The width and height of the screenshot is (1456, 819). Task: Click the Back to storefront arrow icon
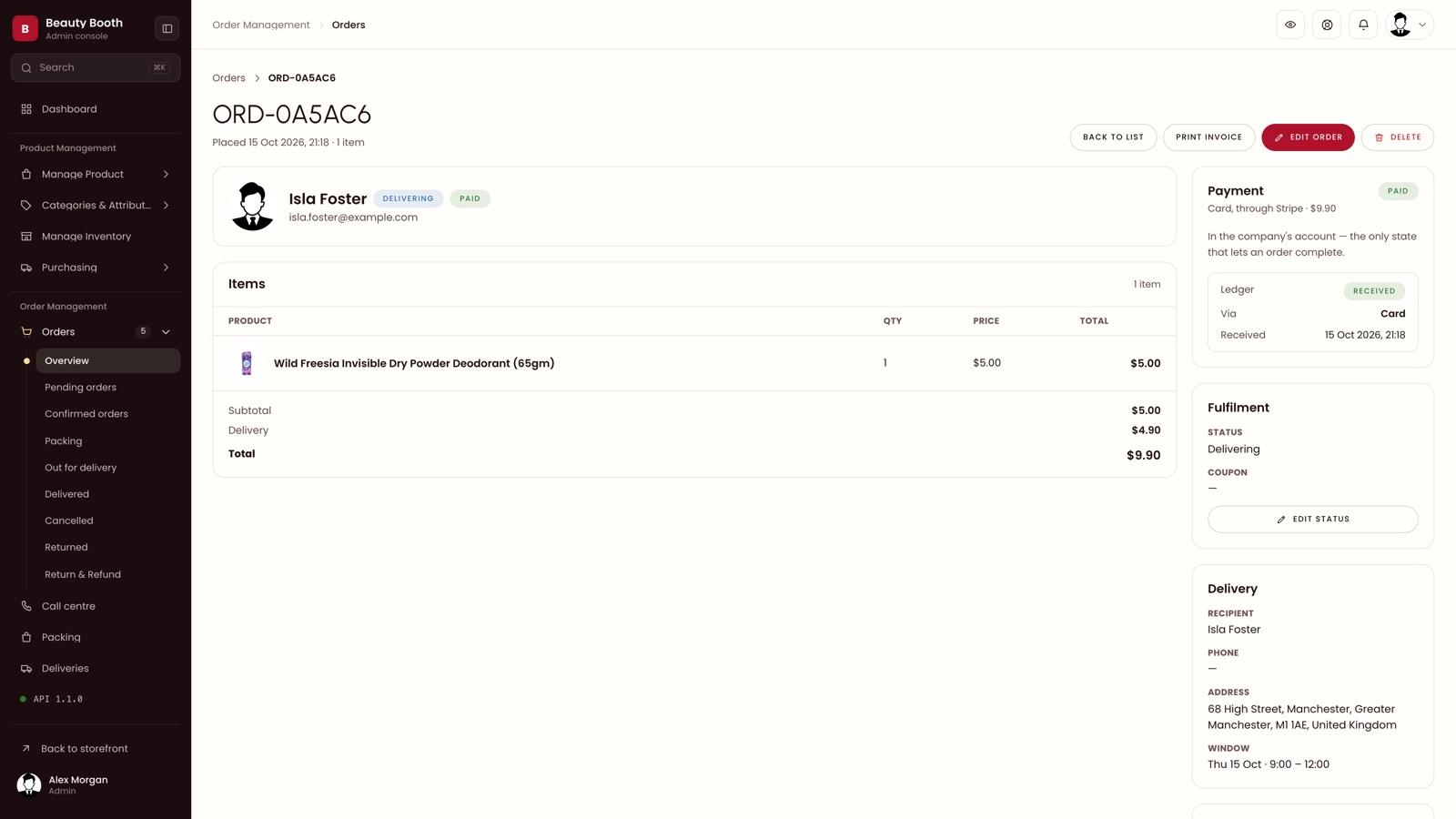(x=25, y=749)
